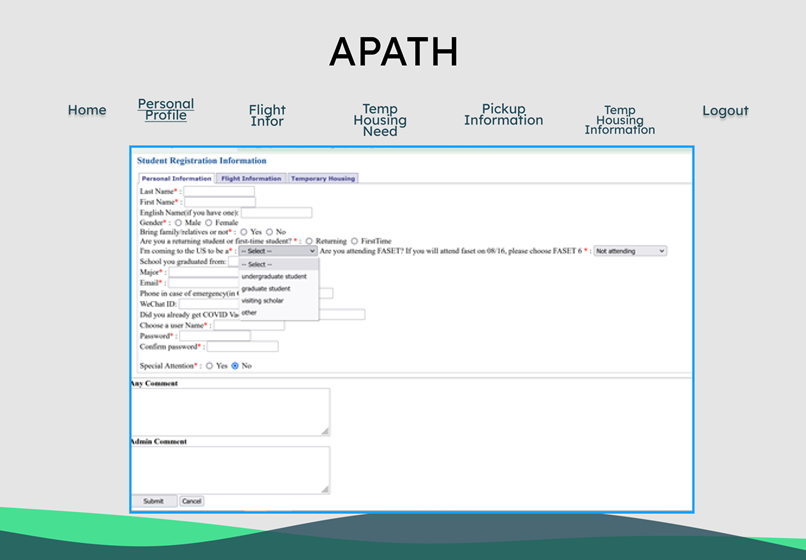Image resolution: width=806 pixels, height=560 pixels.
Task: Click the Submit button
Action: (154, 501)
